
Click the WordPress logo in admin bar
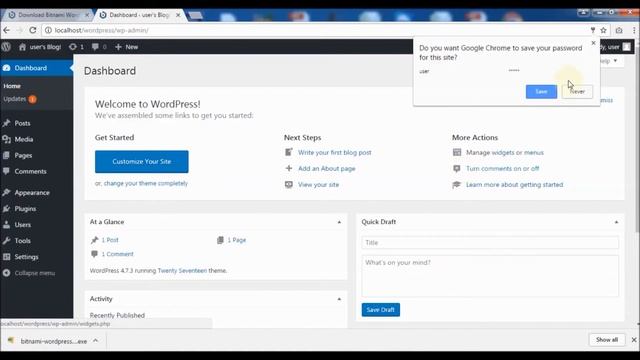[6, 47]
